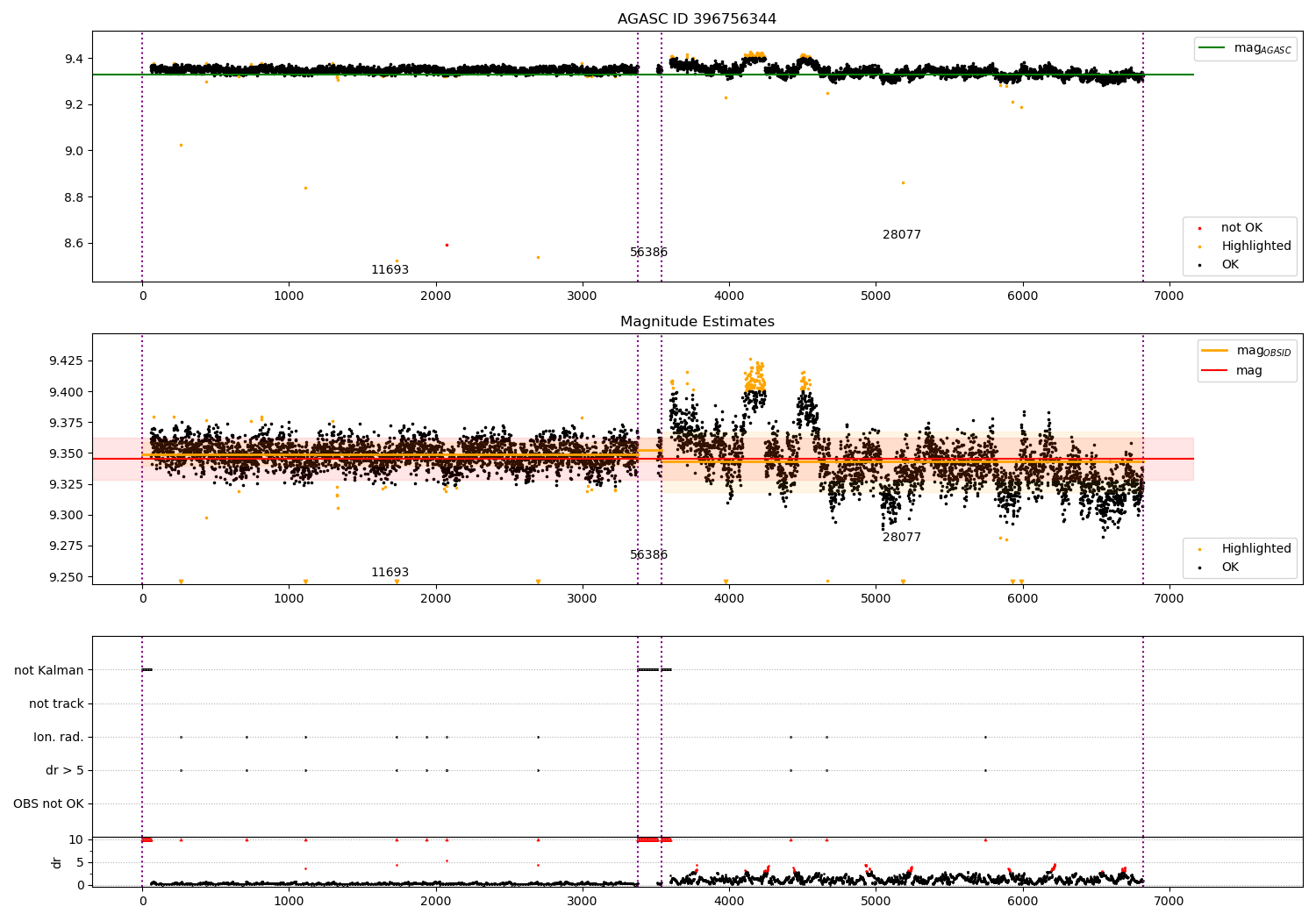The image size is (1316, 921).
Task: Click 'not OK' legend entry in top plot
Action: (x=1241, y=228)
